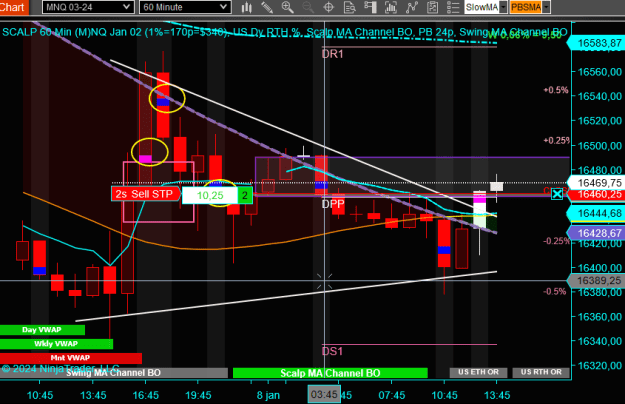The image size is (625, 404).
Task: Click the 16320,00 price axis label
Action: pyautogui.click(x=599, y=365)
